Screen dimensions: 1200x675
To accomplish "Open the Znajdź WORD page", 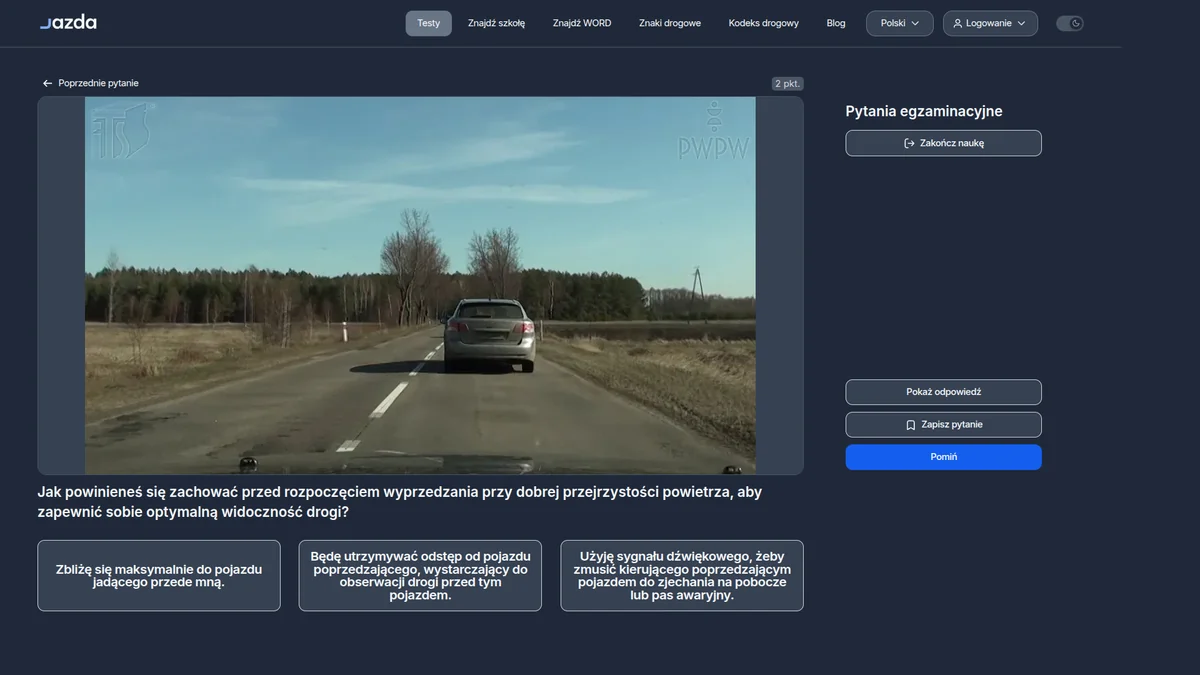I will click(582, 24).
